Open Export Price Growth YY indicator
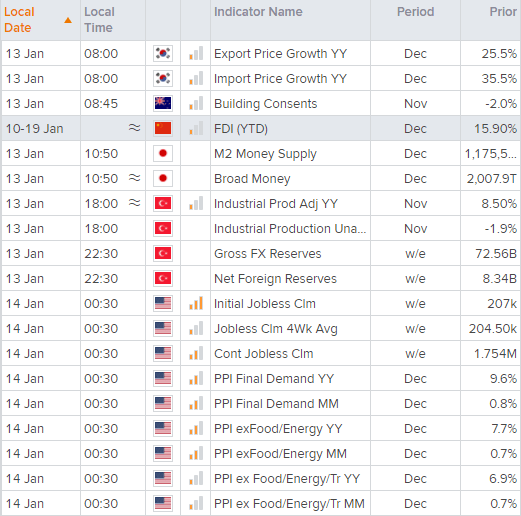Screen dimensions: 521x516 pos(280,53)
